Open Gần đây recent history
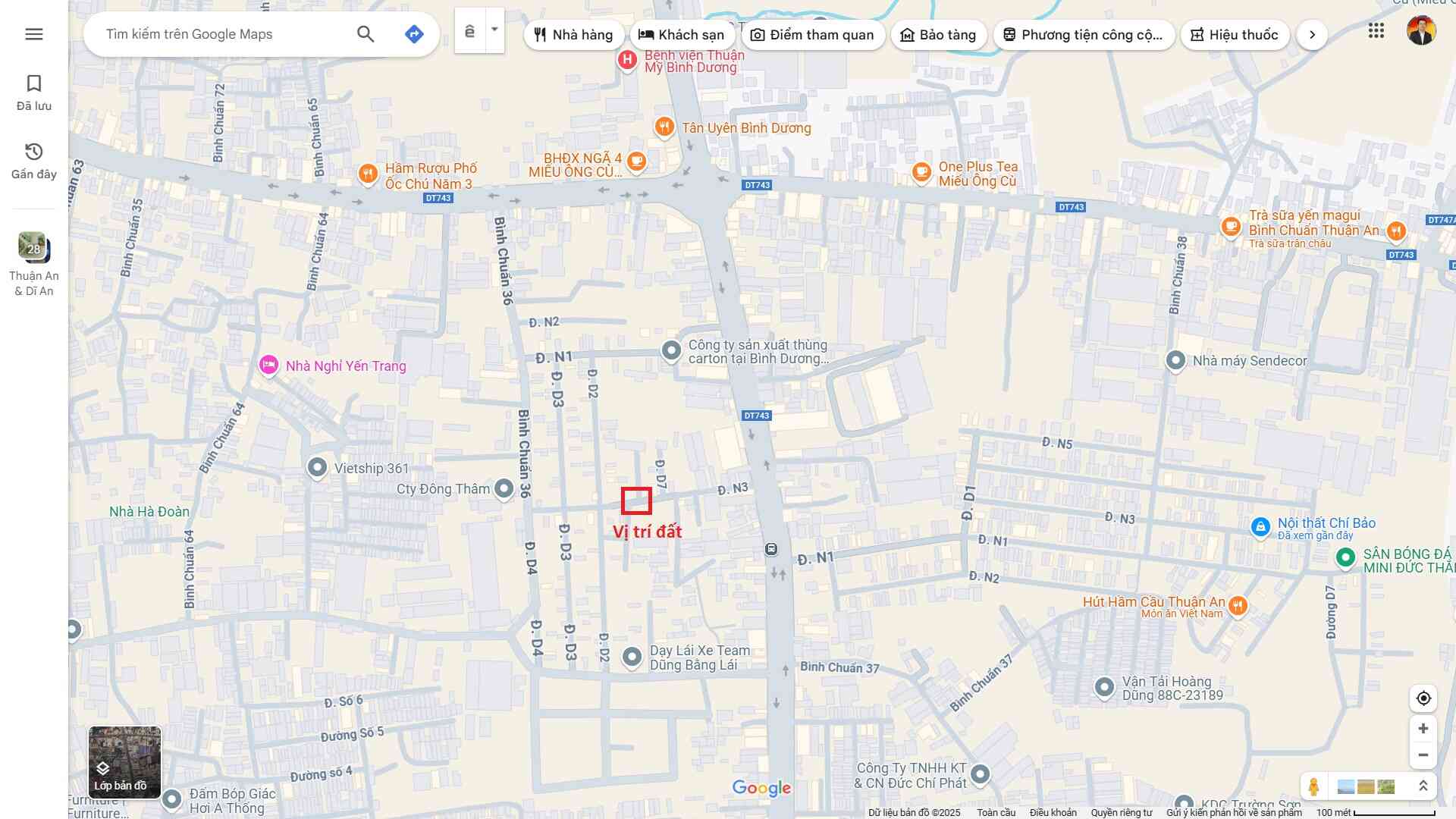The image size is (1456, 819). tap(34, 161)
